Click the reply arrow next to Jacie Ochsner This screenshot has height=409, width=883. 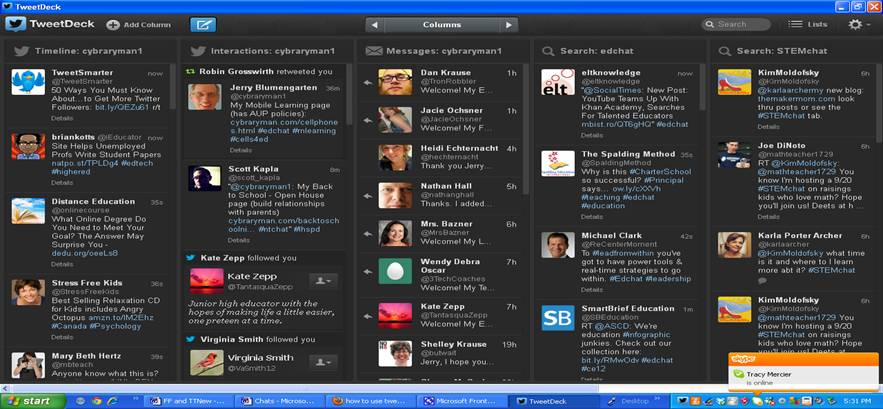coord(368,119)
